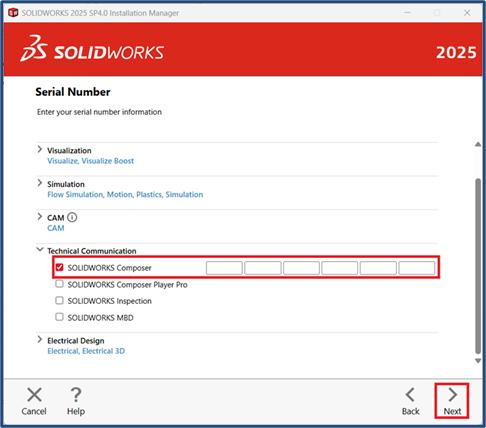This screenshot has width=486, height=428.
Task: Click the Installation Manager title bar icon
Action: click(x=13, y=13)
